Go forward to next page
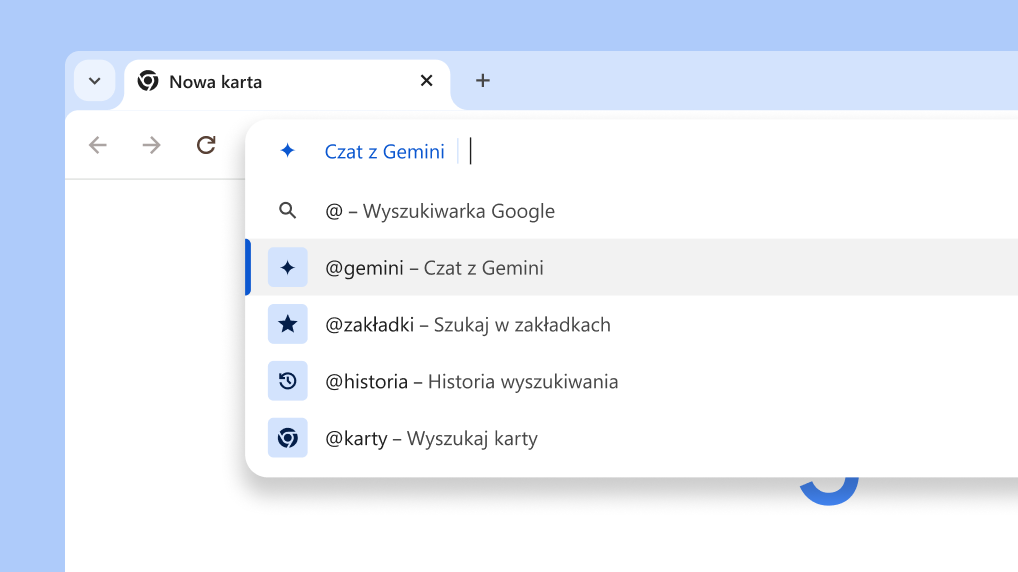The image size is (1018, 572). coord(151,145)
